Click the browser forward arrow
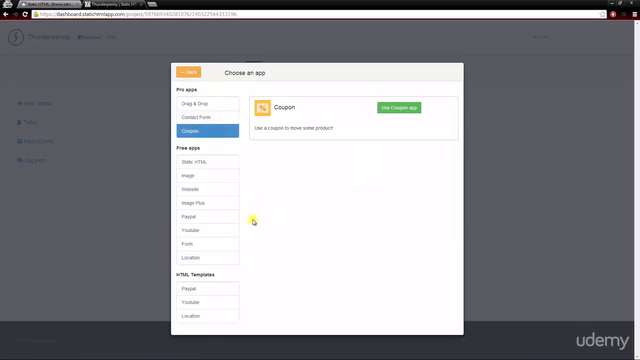This screenshot has width=640, height=360. tap(16, 14)
